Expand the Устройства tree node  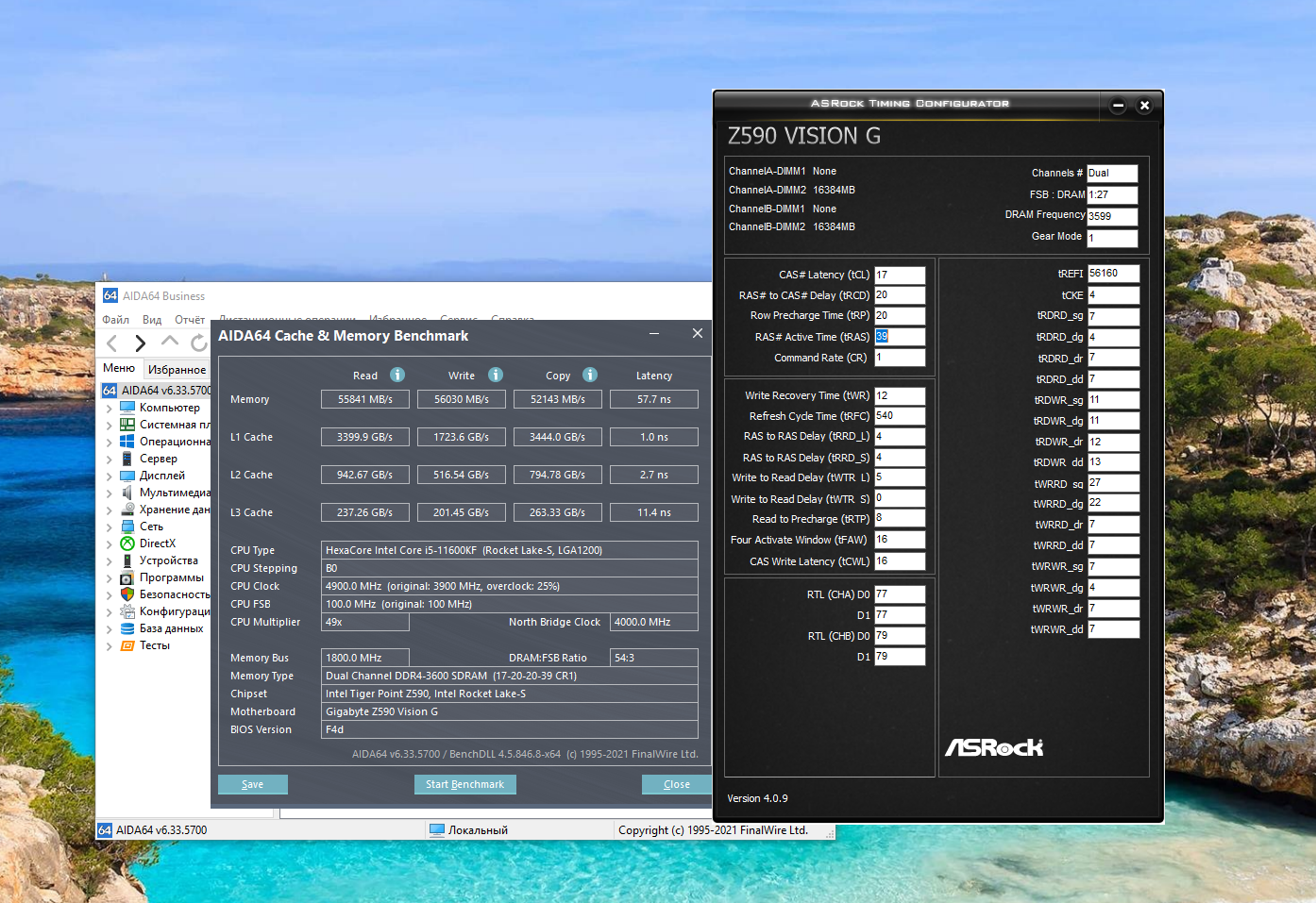click(110, 561)
